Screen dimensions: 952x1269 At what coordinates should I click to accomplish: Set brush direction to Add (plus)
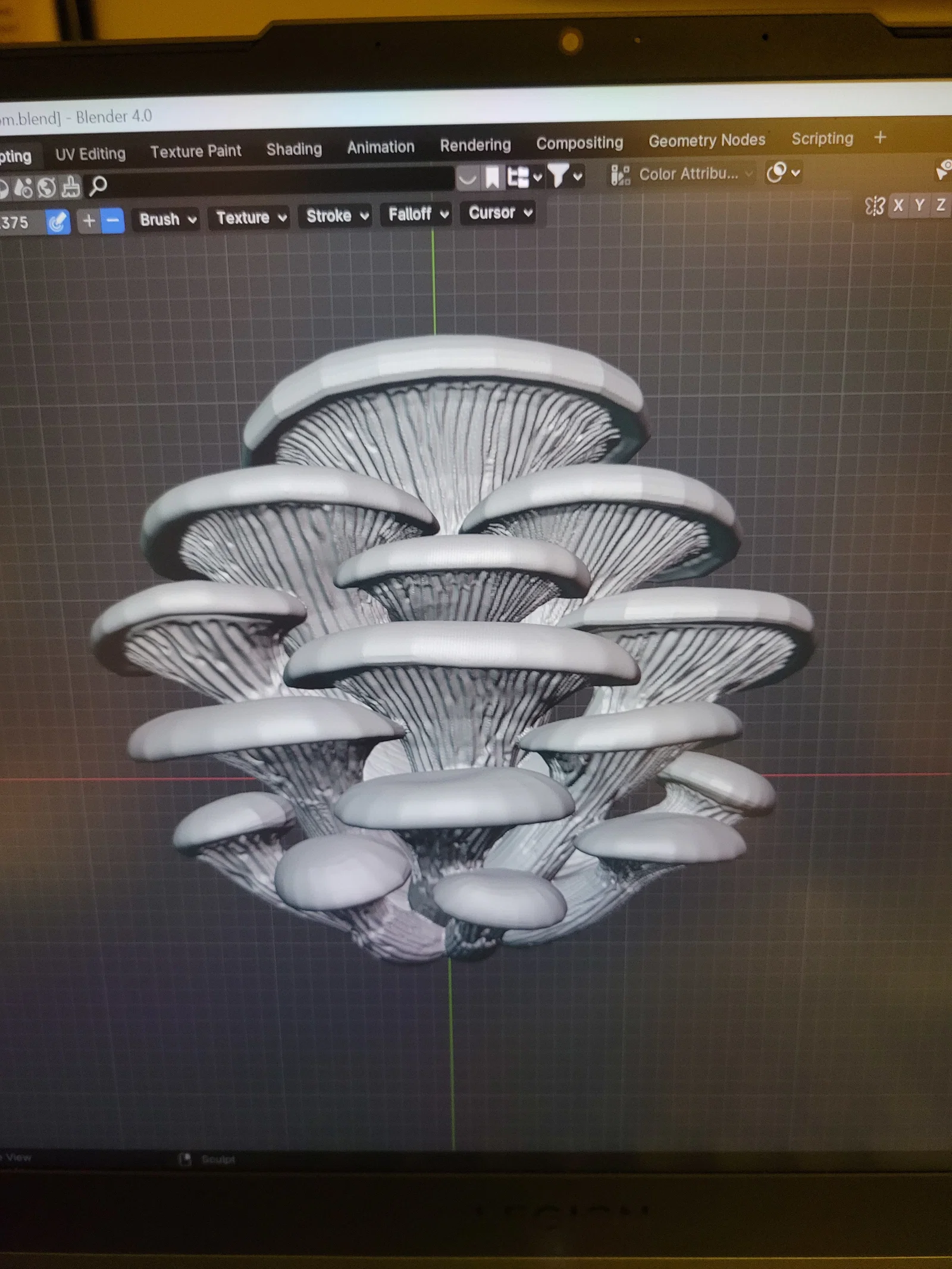pos(89,221)
